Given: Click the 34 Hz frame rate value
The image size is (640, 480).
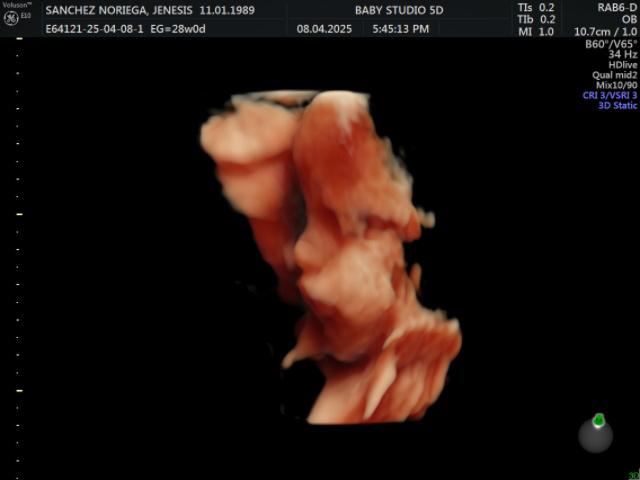Looking at the screenshot, I should [623, 54].
